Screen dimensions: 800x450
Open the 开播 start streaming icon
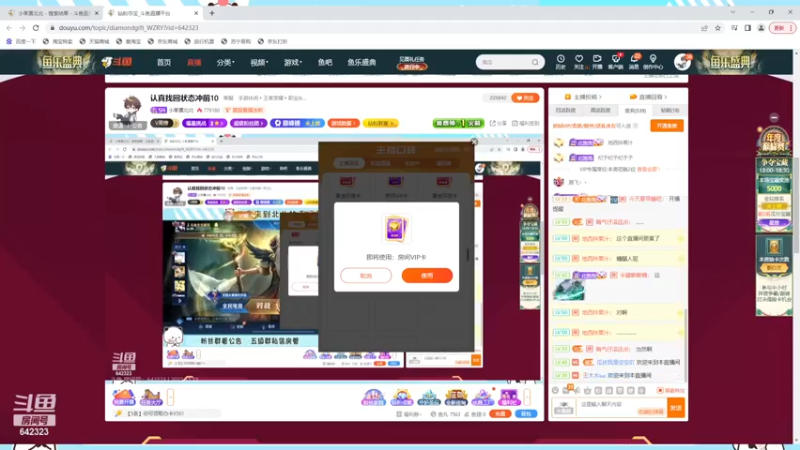click(x=597, y=62)
